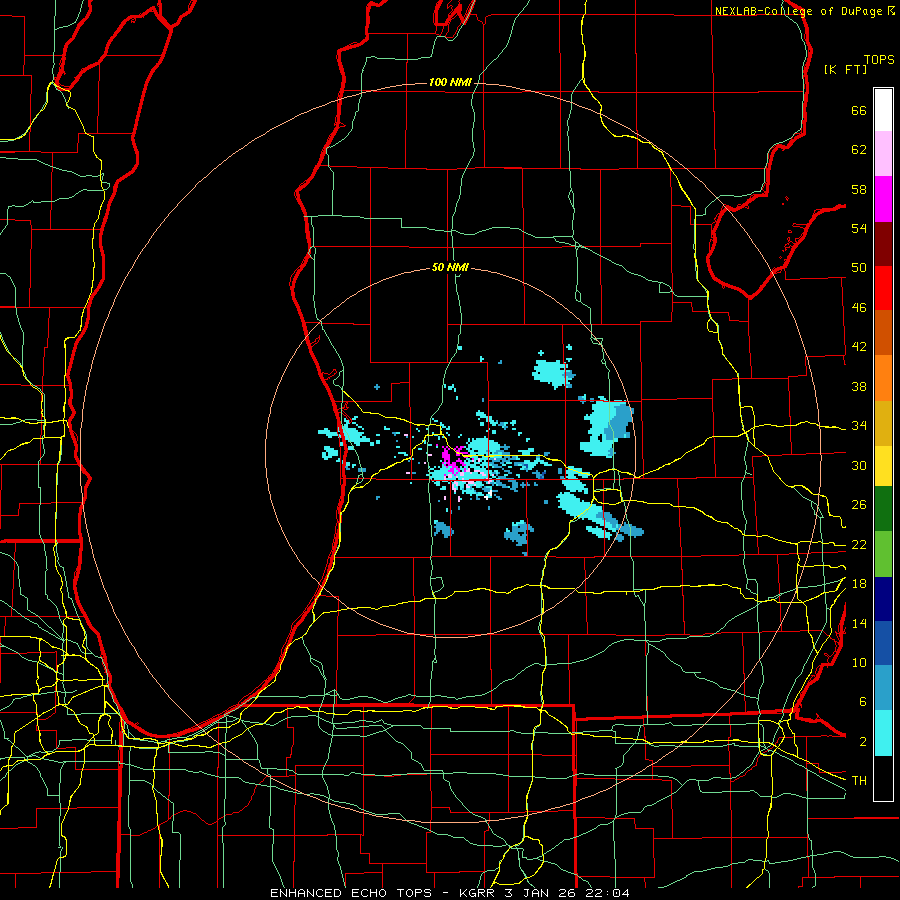Click the light green legend swatch
Image resolution: width=900 pixels, height=900 pixels.
click(x=883, y=554)
